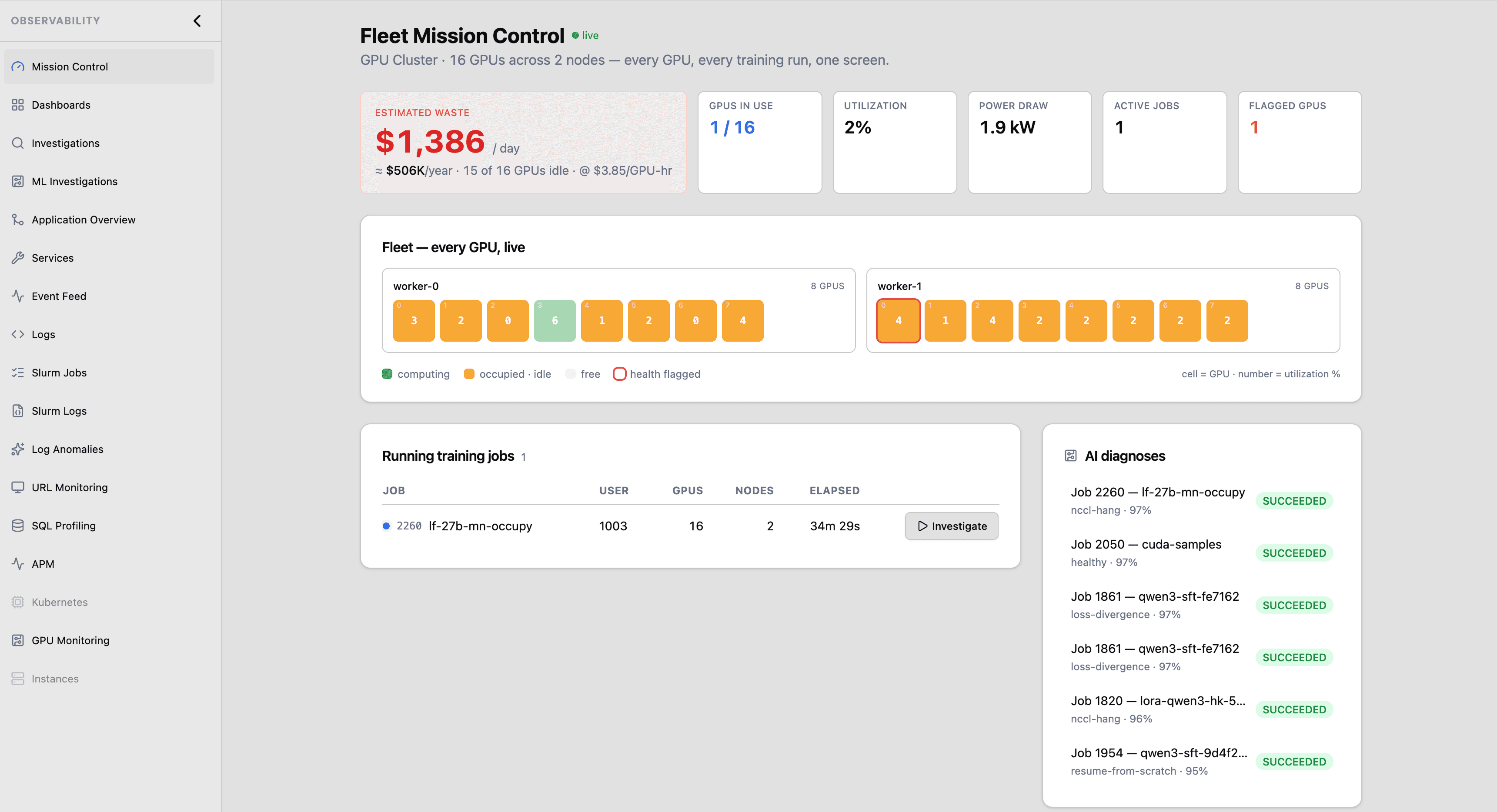Select GPU 2 cell on worker-1 showing 4
1497x812 pixels.
pos(992,321)
